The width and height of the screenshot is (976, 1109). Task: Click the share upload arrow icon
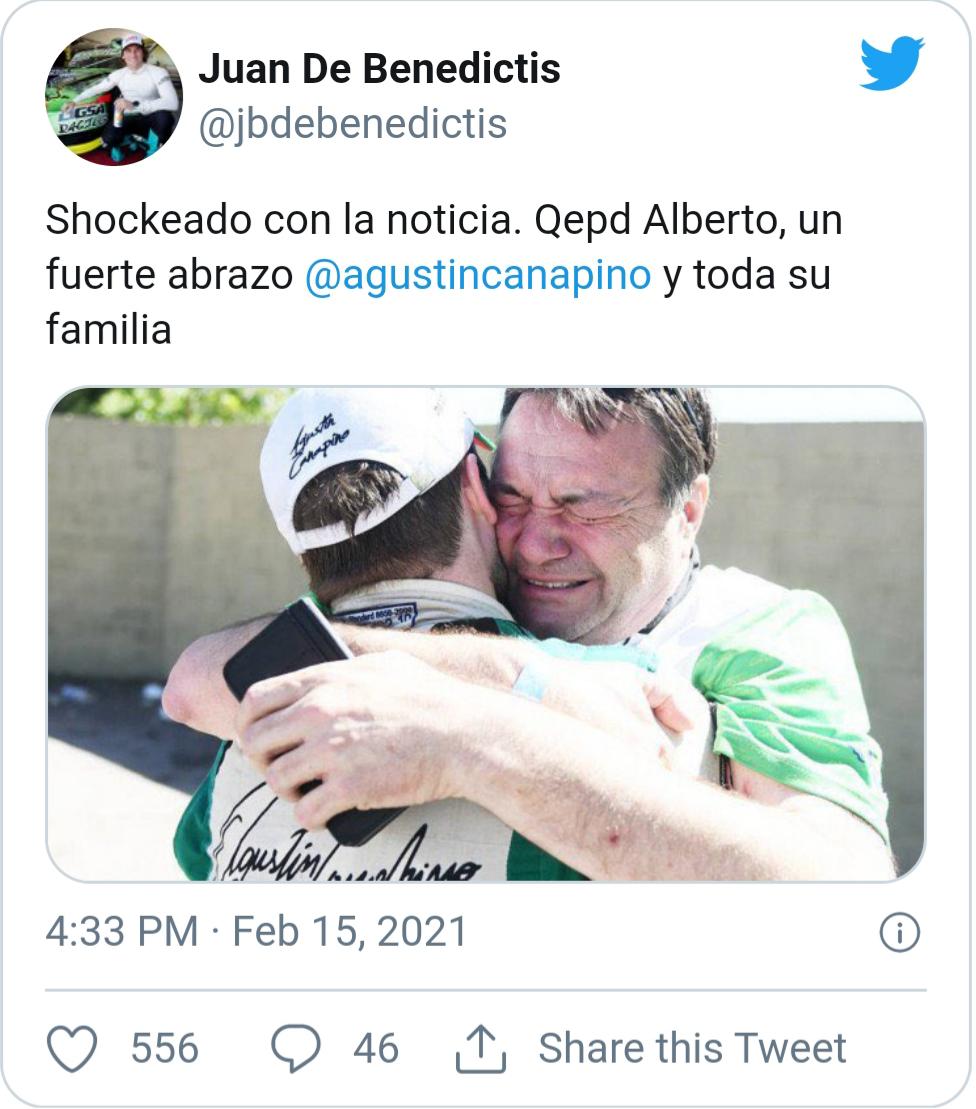coord(481,1049)
